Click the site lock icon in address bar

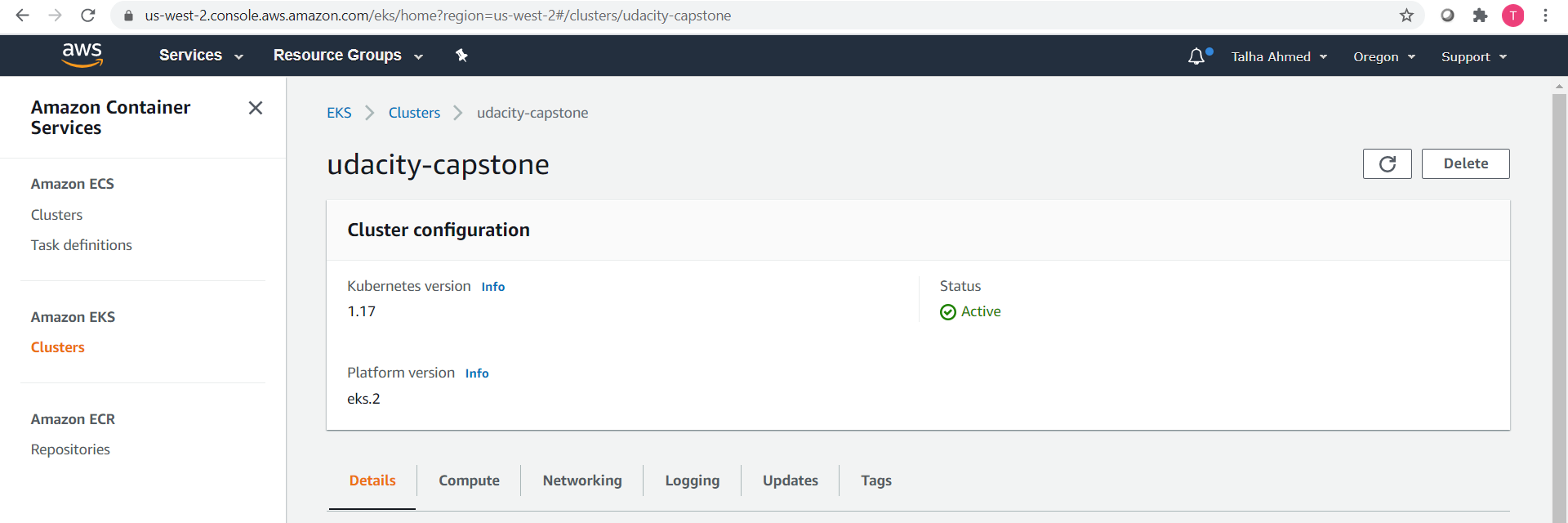(x=128, y=16)
